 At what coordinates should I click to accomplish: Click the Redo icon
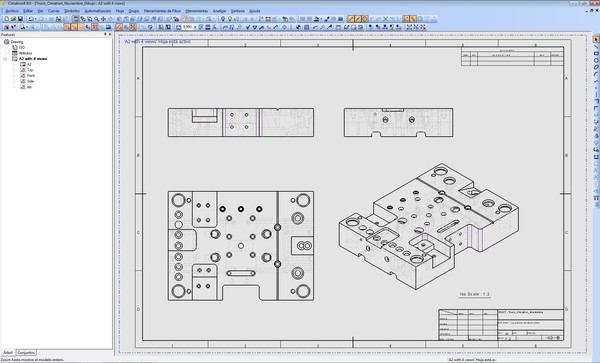[42, 18]
